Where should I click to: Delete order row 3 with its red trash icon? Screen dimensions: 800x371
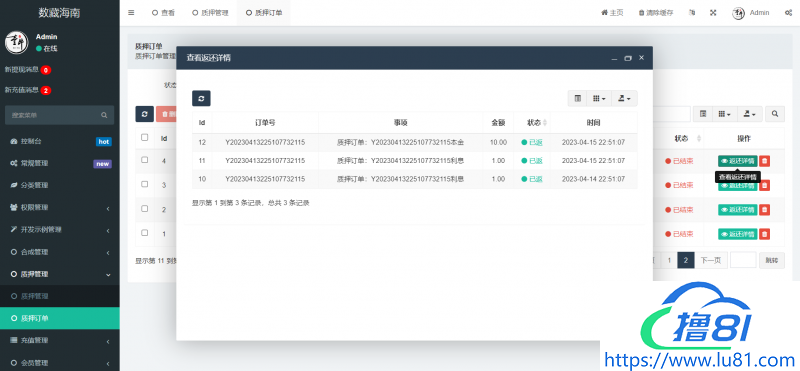pyautogui.click(x=764, y=185)
